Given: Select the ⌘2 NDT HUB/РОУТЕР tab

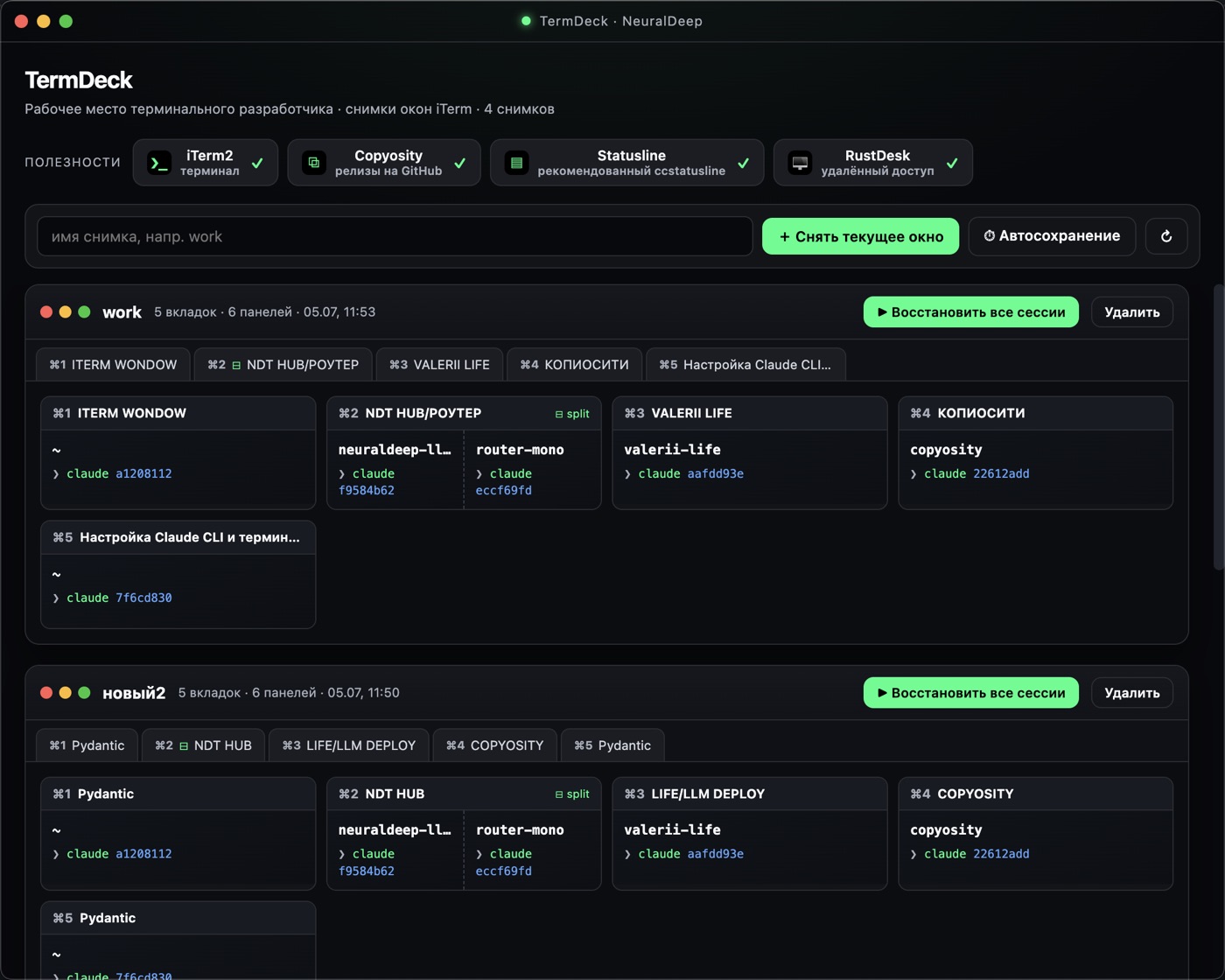Looking at the screenshot, I should click(283, 365).
